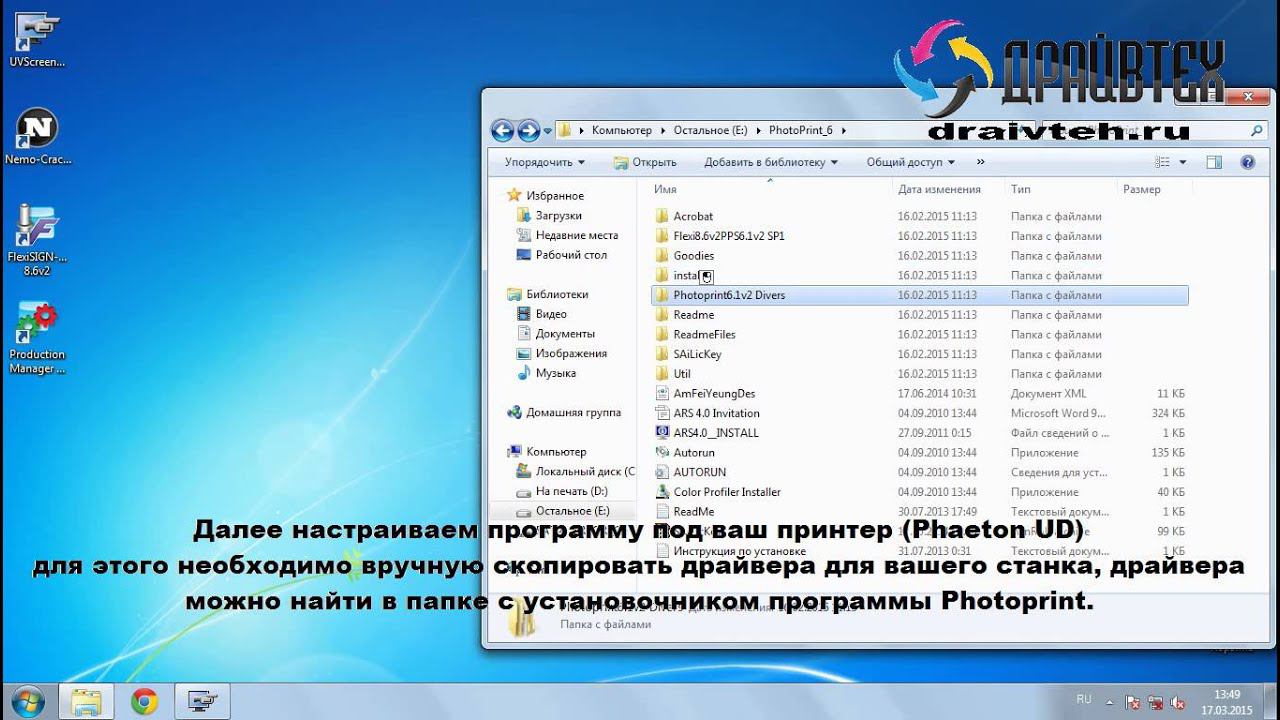1280x720 pixels.
Task: Select the SAiLicKey folder
Action: coord(697,354)
